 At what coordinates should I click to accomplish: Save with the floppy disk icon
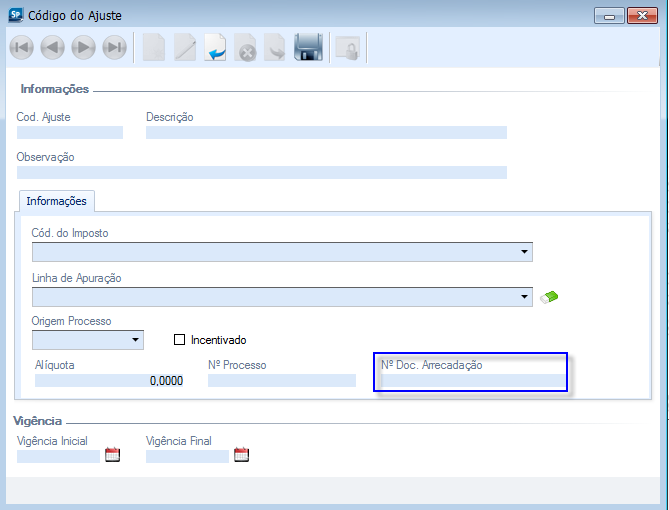307,48
